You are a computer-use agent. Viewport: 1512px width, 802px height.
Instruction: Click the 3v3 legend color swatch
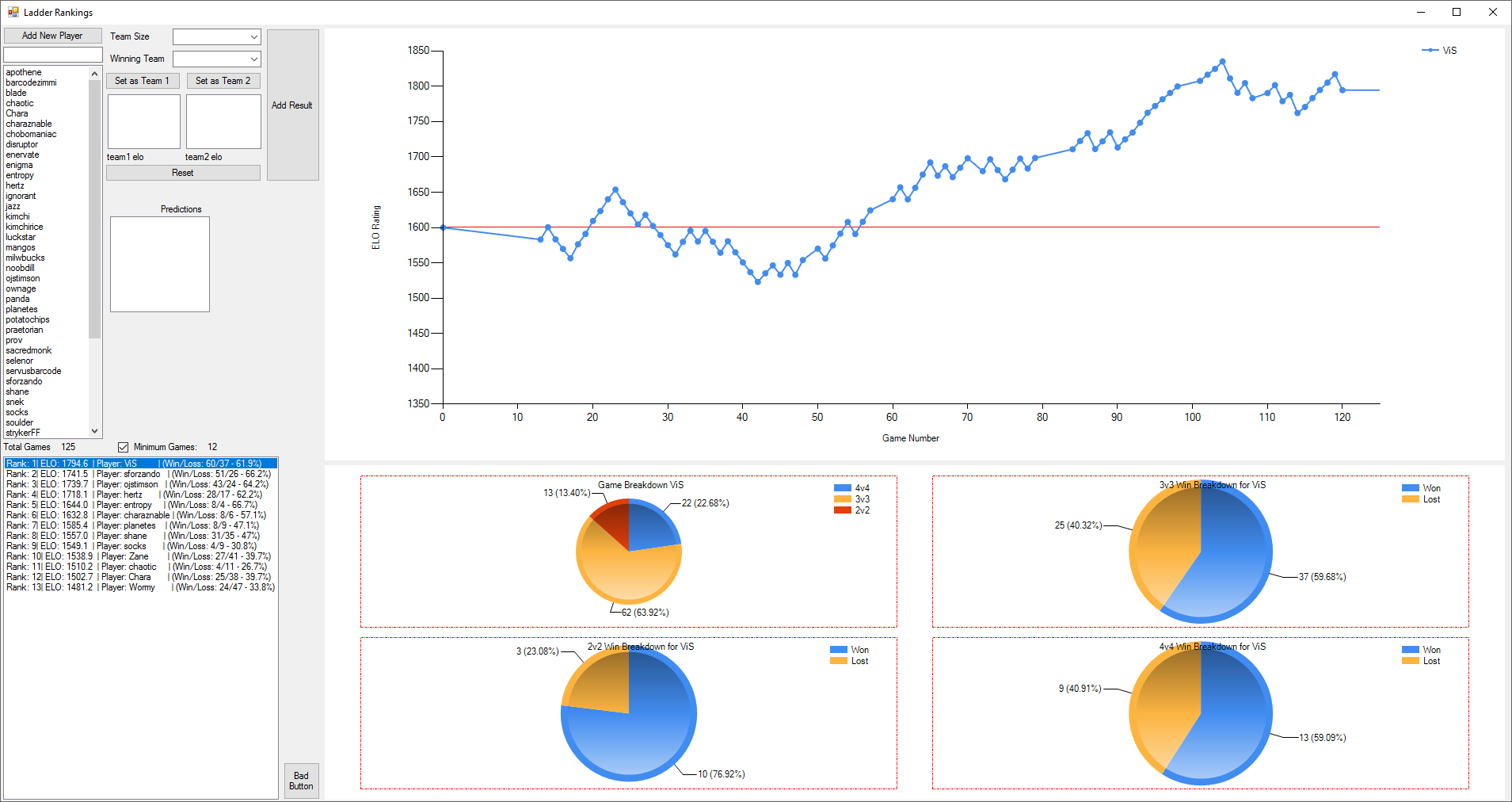[x=842, y=499]
